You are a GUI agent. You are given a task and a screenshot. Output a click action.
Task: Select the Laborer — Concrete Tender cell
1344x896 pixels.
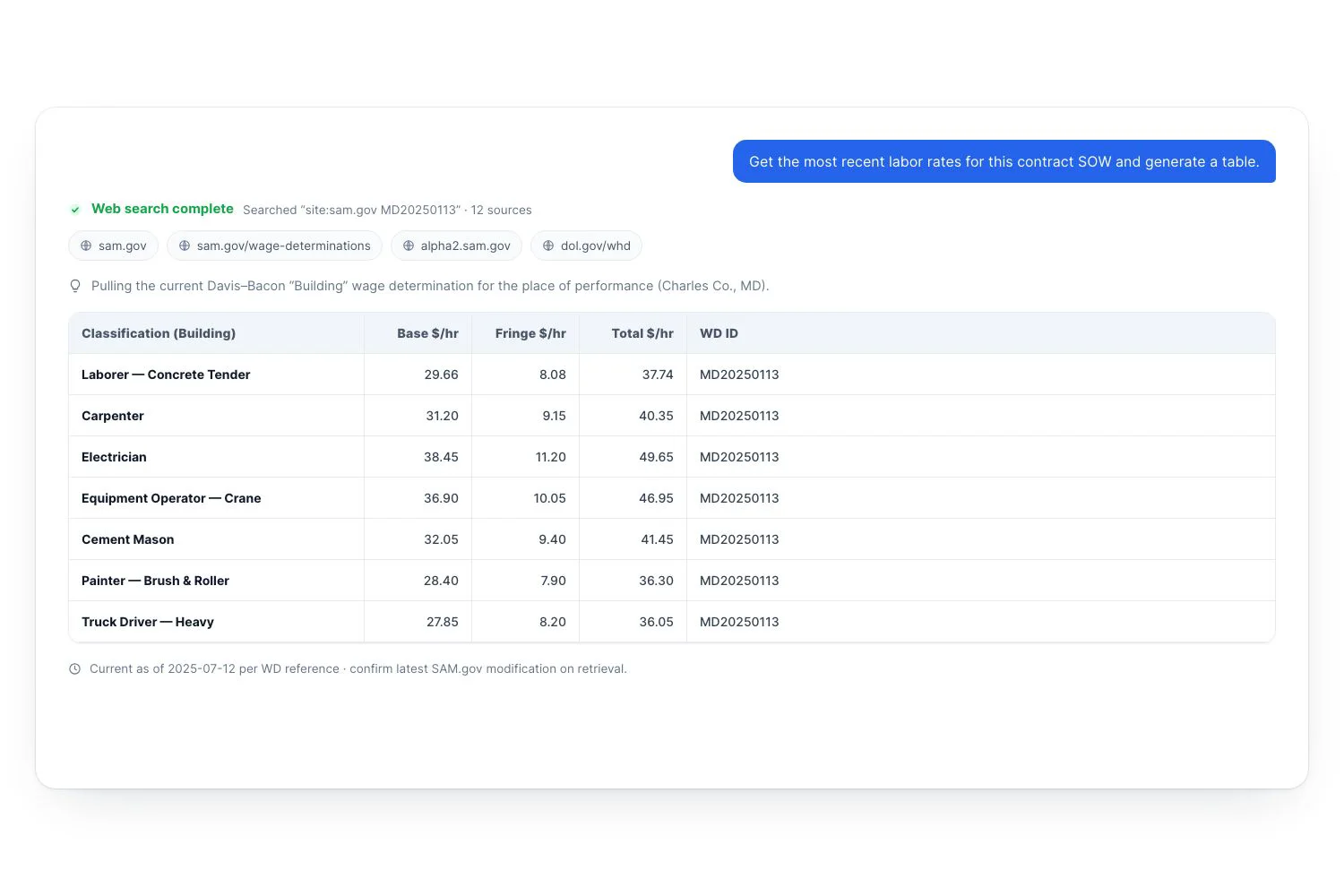click(216, 375)
